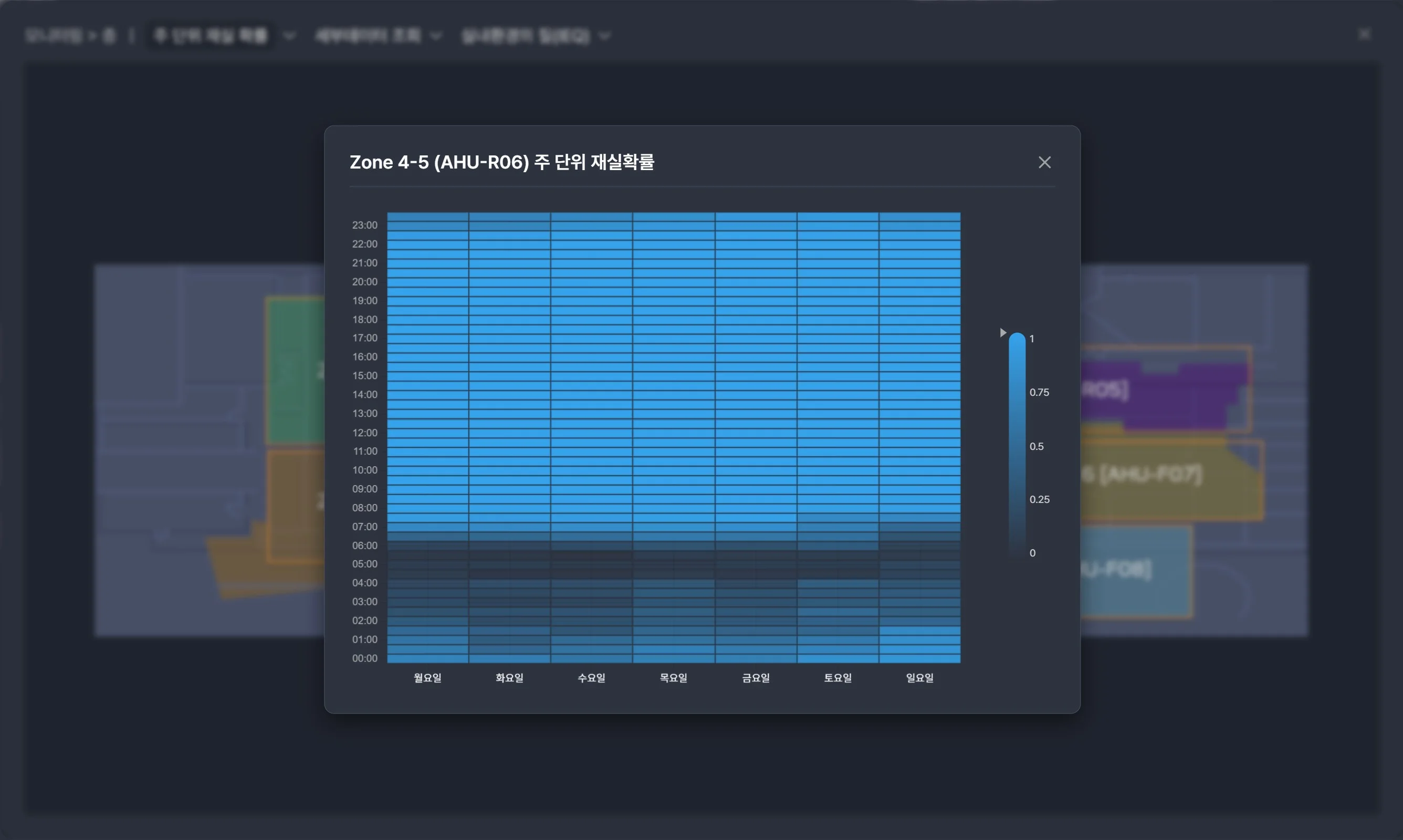
Task: Click the legend value 0.25
Action: point(1039,499)
